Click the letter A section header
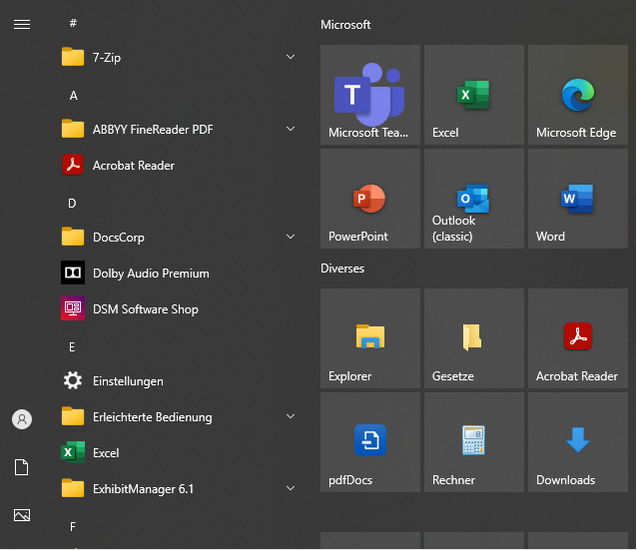Screen dimensions: 637x550 point(73,95)
